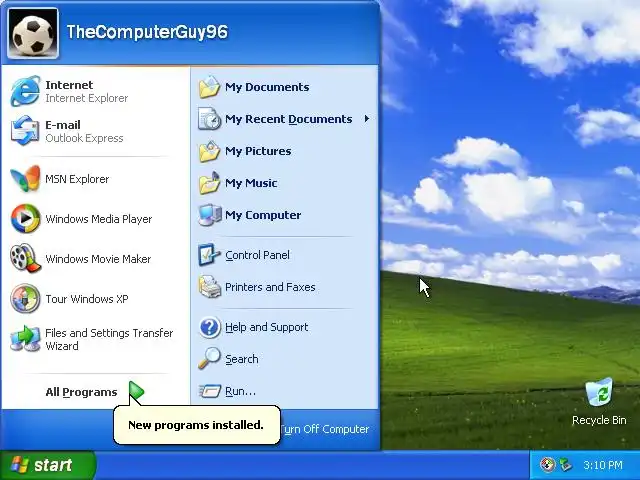
Task: Click the Tour Windows XP icon
Action: coord(25,298)
